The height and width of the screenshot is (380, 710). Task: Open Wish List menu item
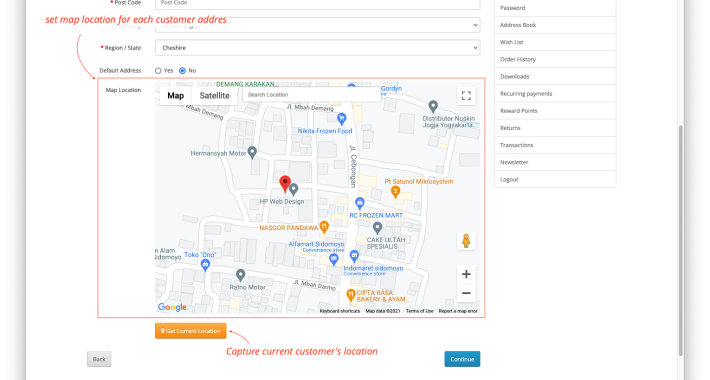tap(555, 42)
